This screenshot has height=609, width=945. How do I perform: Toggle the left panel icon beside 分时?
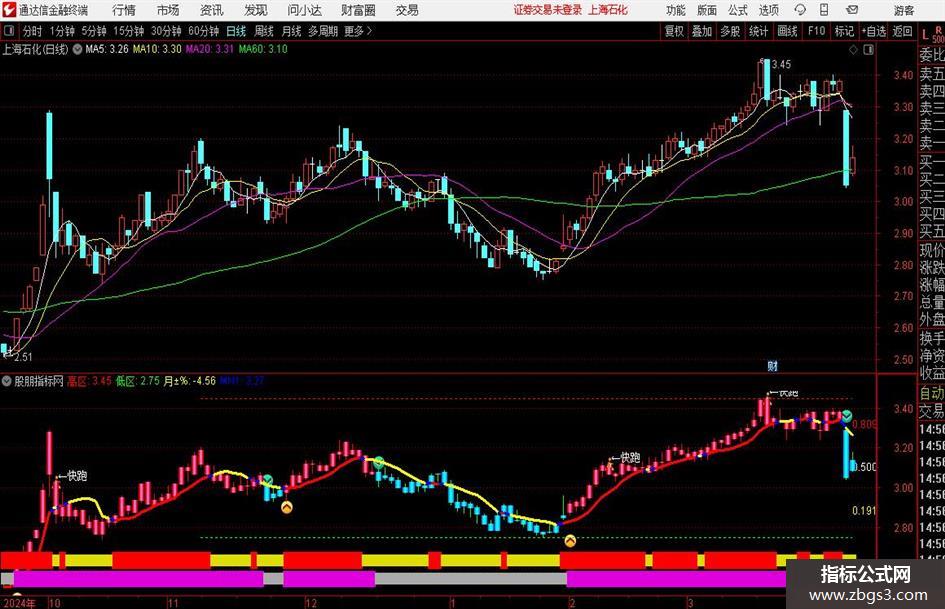coord(9,31)
